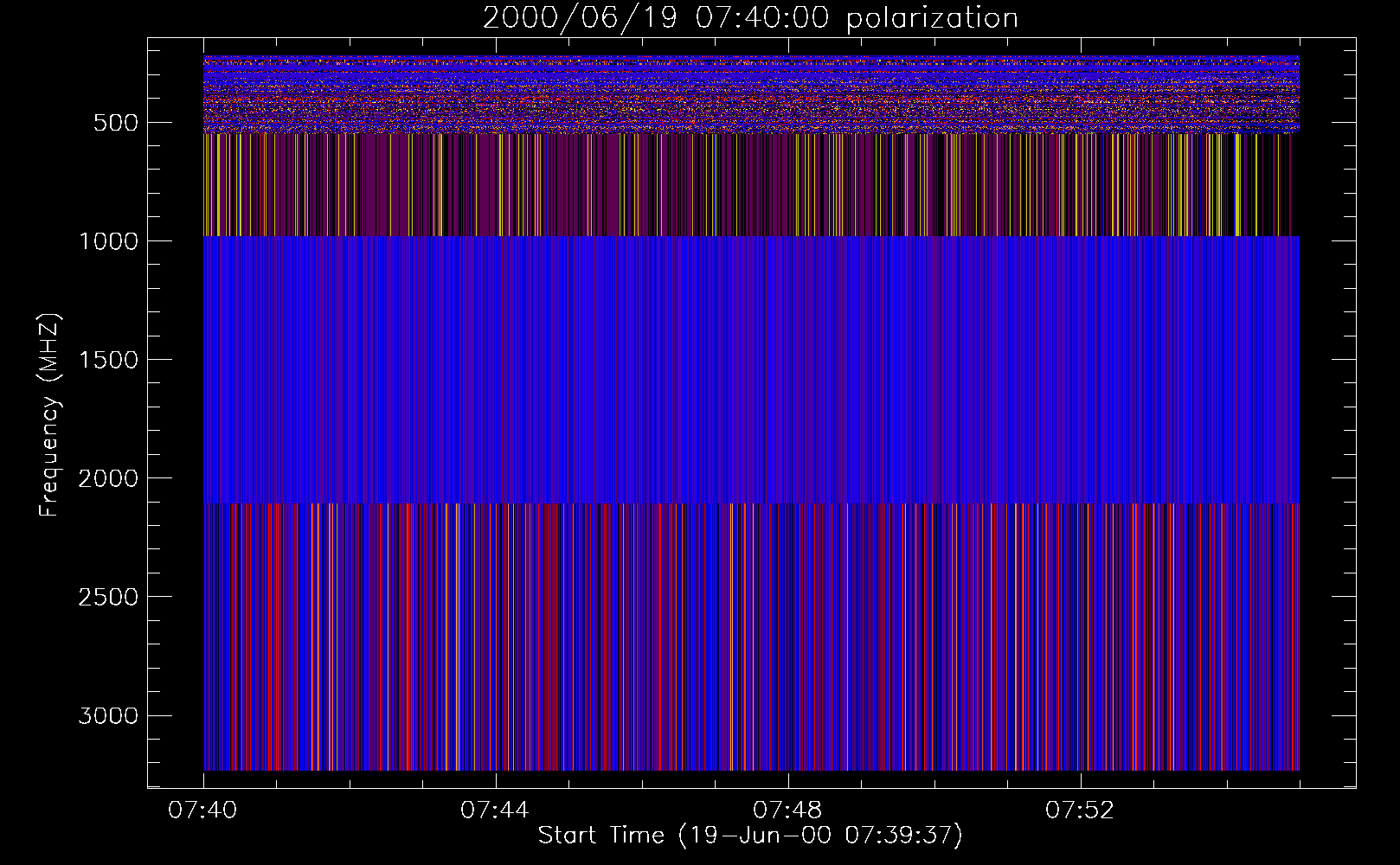1400x865 pixels.
Task: Select the 3000 frequency tick label
Action: pyautogui.click(x=108, y=715)
